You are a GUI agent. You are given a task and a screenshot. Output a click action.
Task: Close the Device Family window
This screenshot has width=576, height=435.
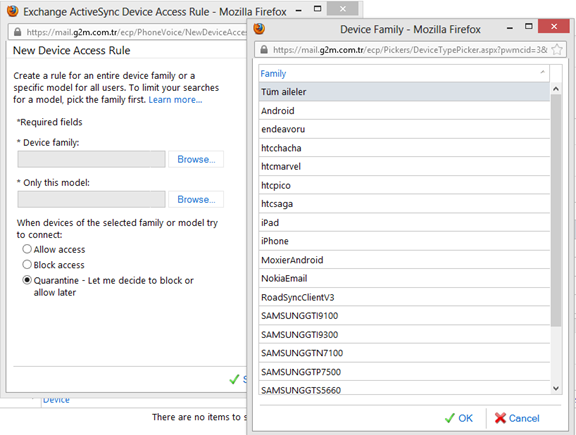click(x=554, y=26)
